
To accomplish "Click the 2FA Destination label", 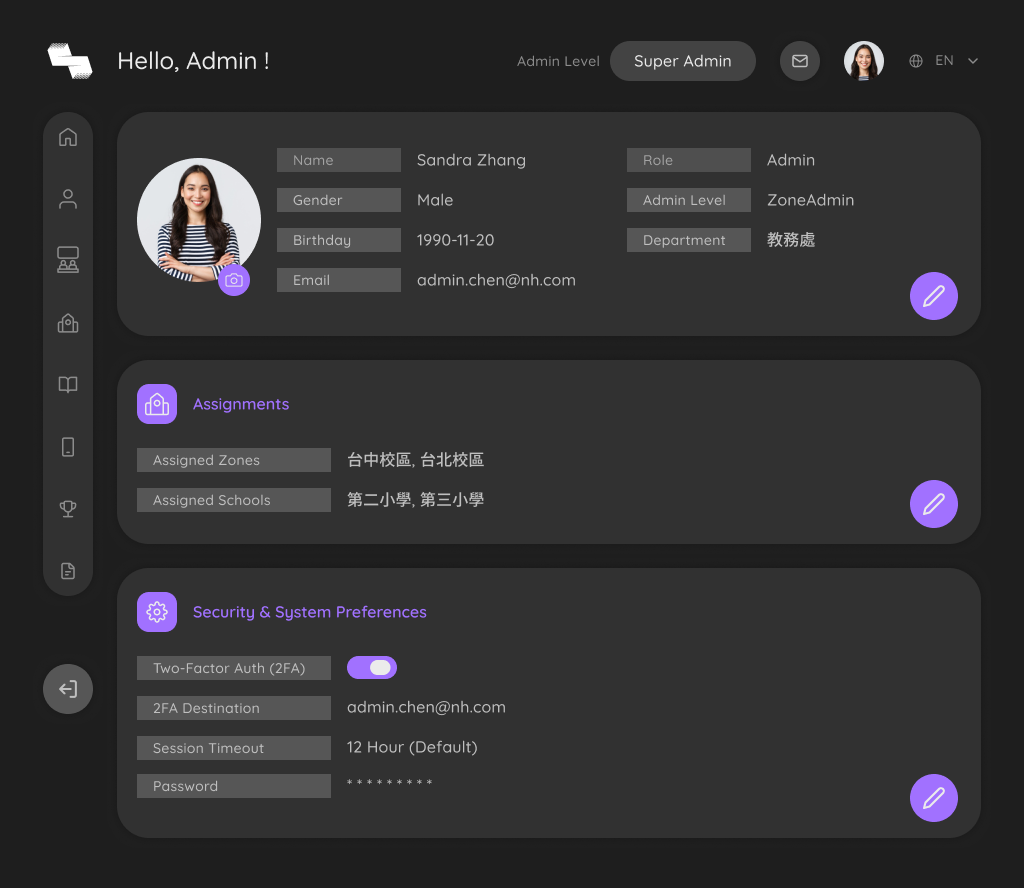I will point(234,708).
